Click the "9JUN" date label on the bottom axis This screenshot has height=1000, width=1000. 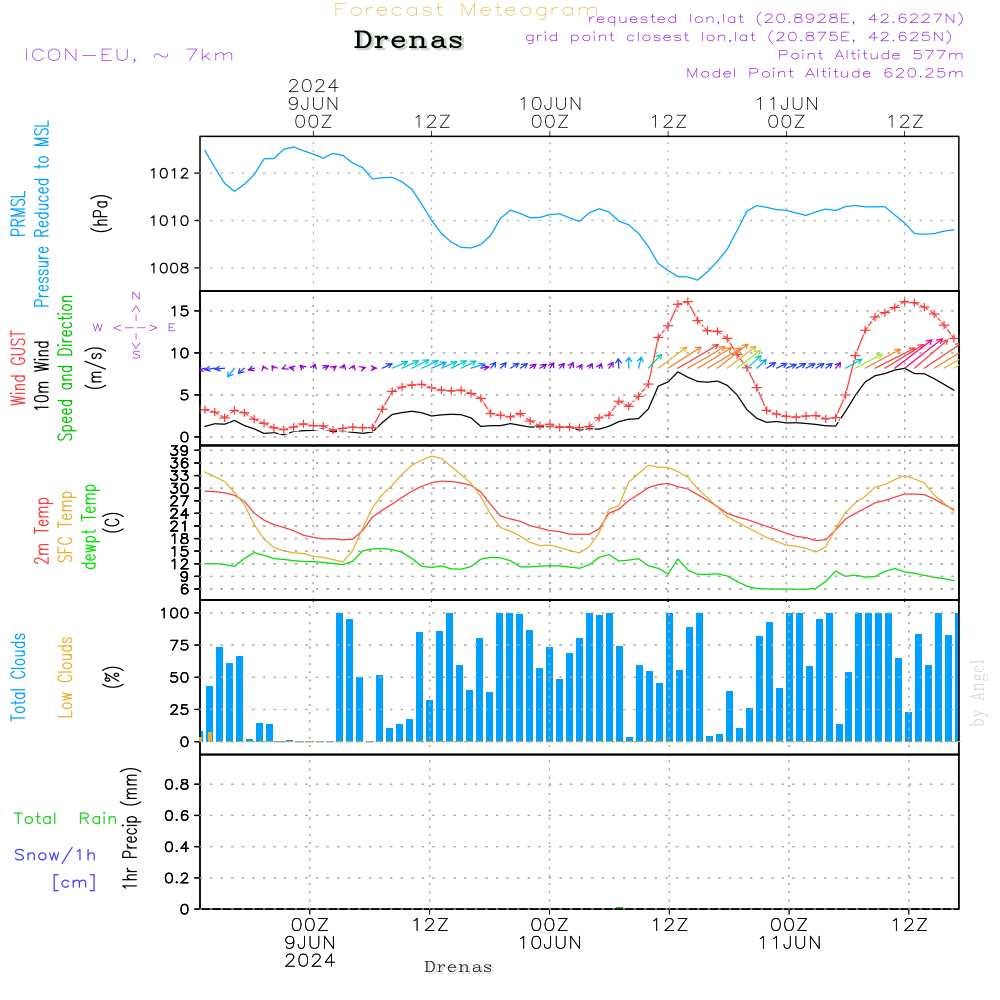[x=310, y=943]
